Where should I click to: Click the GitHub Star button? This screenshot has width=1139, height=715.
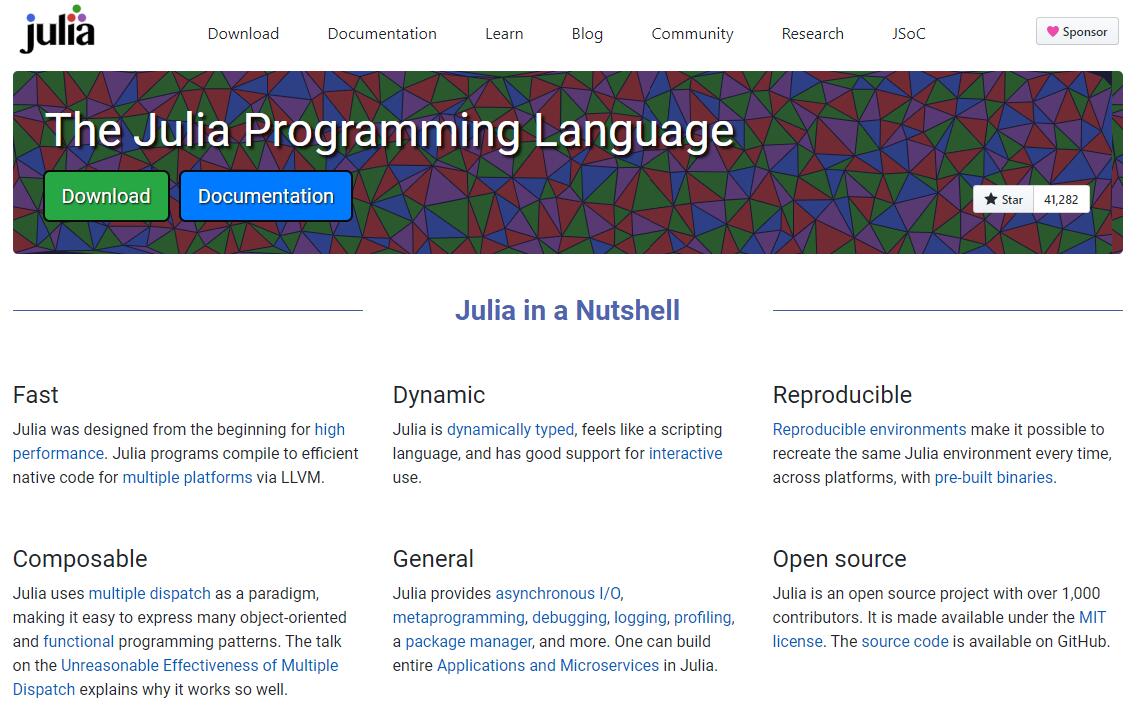1002,199
